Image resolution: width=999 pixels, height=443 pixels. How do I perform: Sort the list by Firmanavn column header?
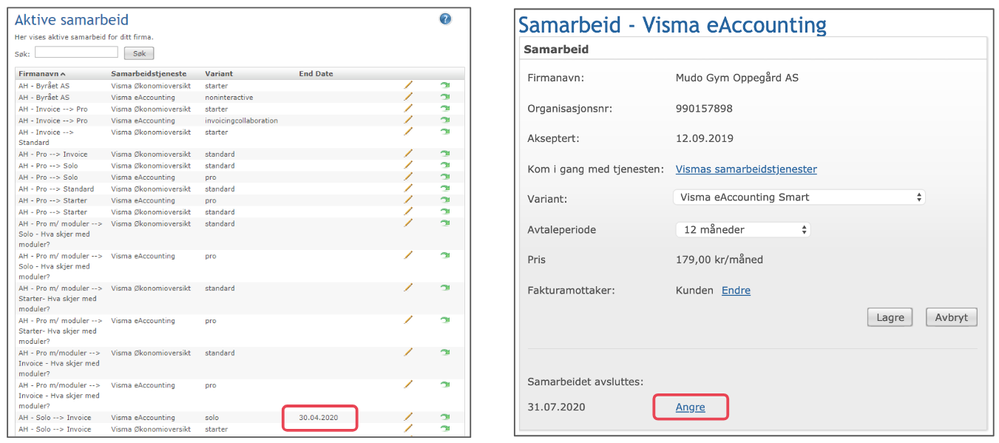[x=42, y=73]
